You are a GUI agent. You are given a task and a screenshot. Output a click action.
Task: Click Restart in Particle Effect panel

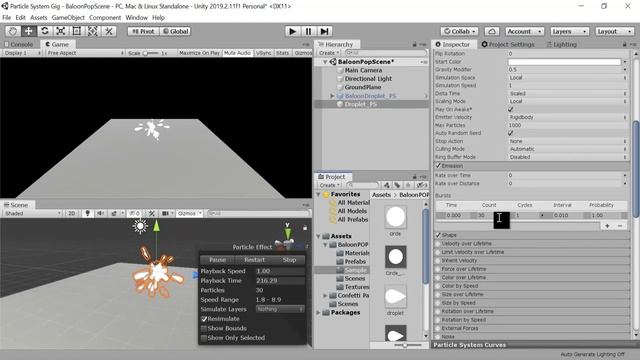point(254,260)
